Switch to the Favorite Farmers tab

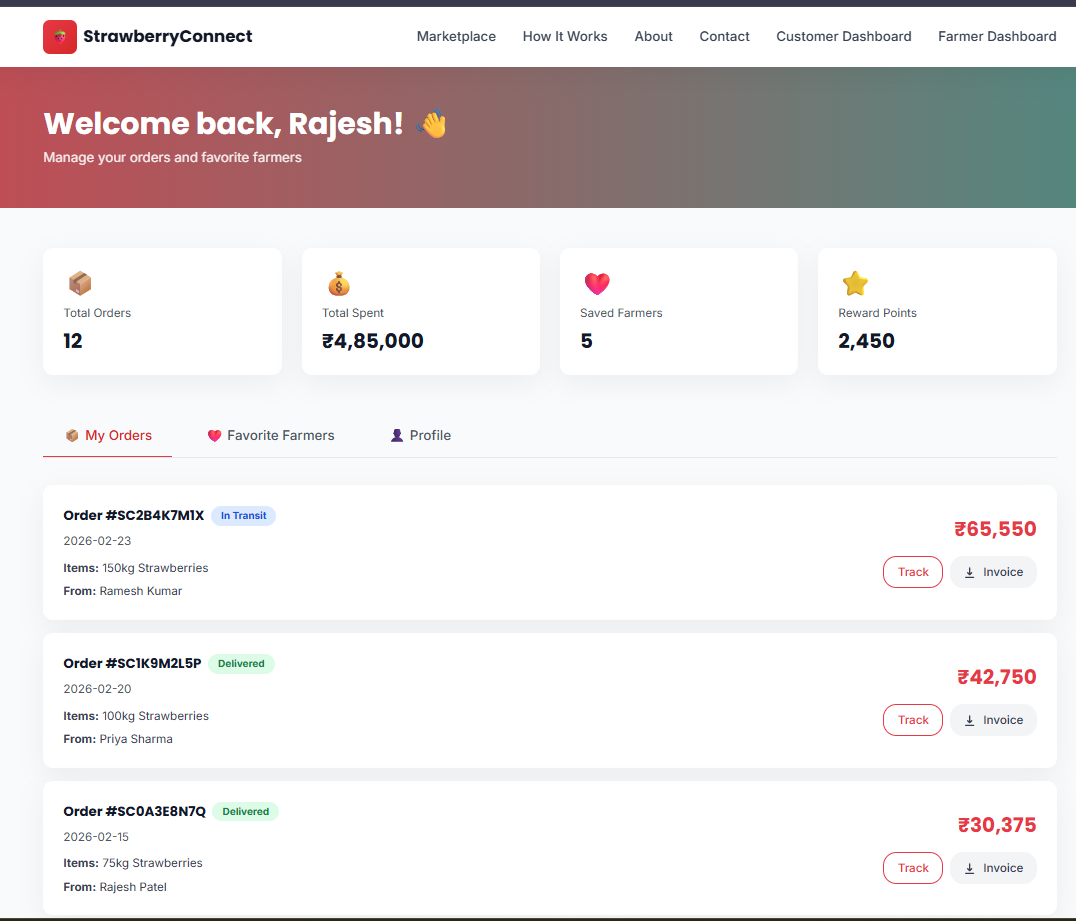pyautogui.click(x=271, y=436)
